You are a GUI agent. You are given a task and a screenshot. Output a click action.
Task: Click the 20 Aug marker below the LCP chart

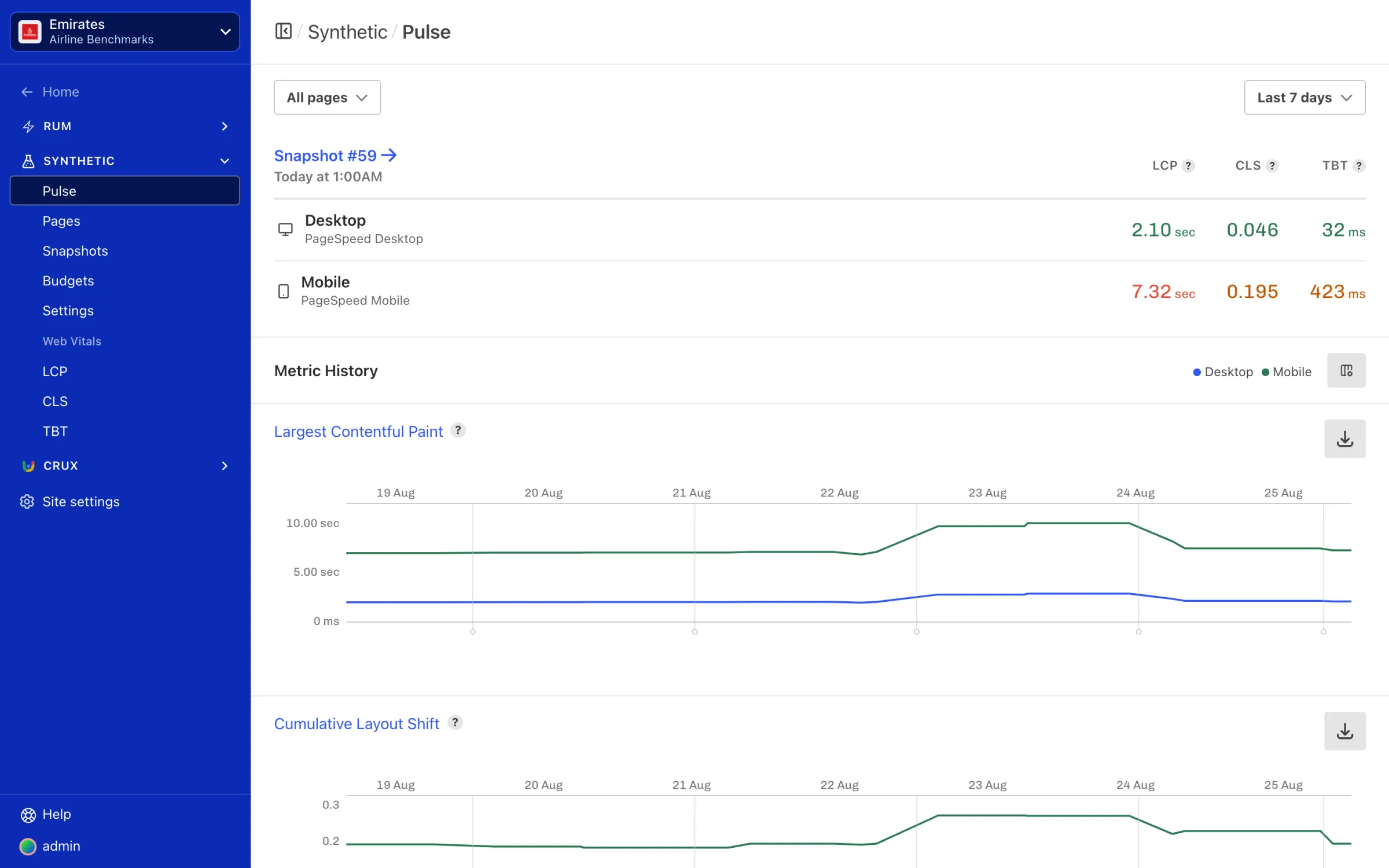(473, 632)
